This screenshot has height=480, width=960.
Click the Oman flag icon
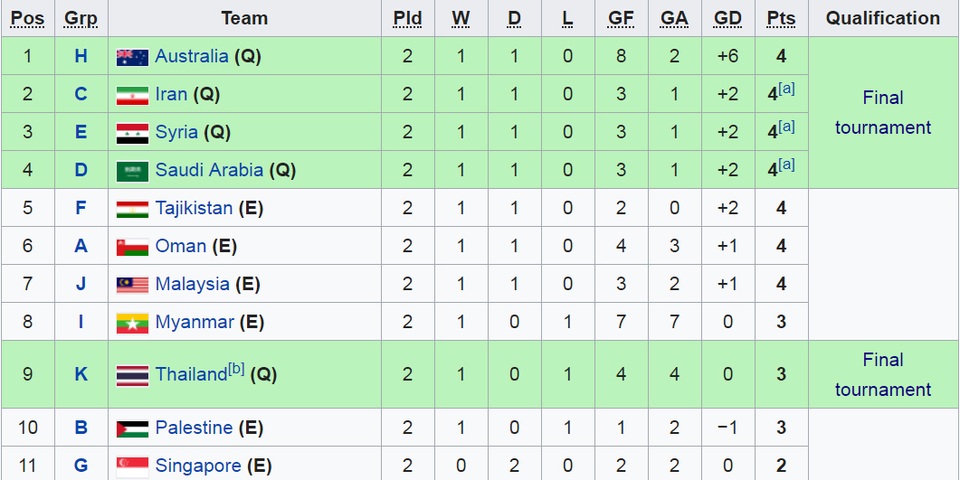(132, 247)
